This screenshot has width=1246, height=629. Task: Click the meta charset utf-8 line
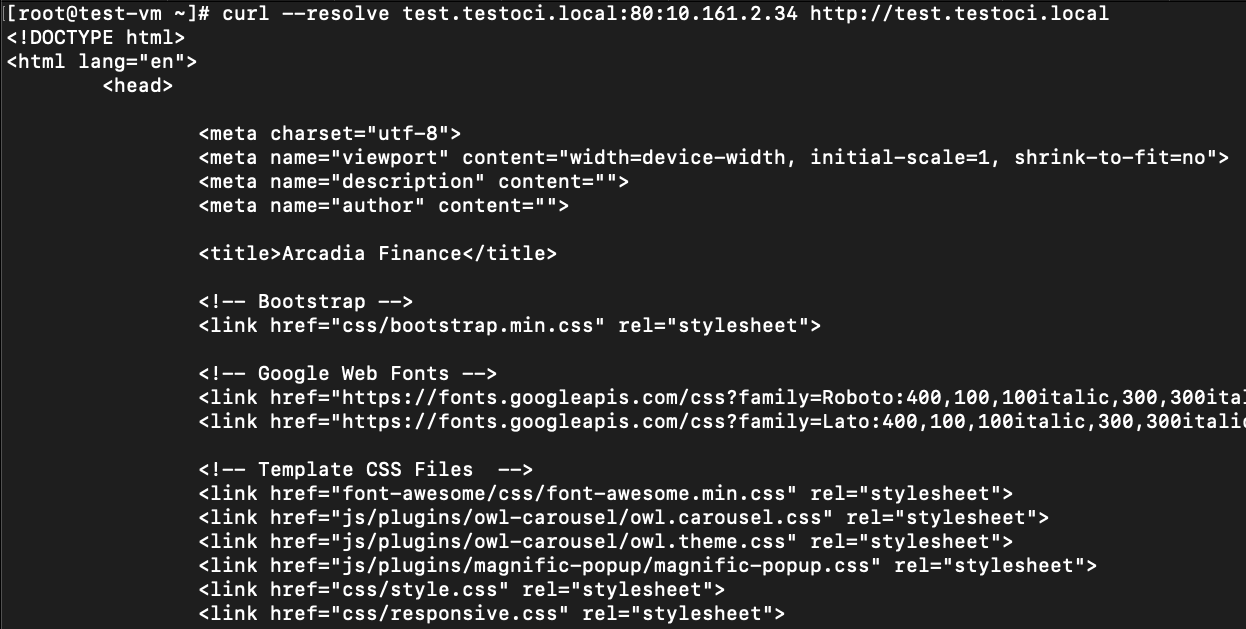[x=330, y=134]
